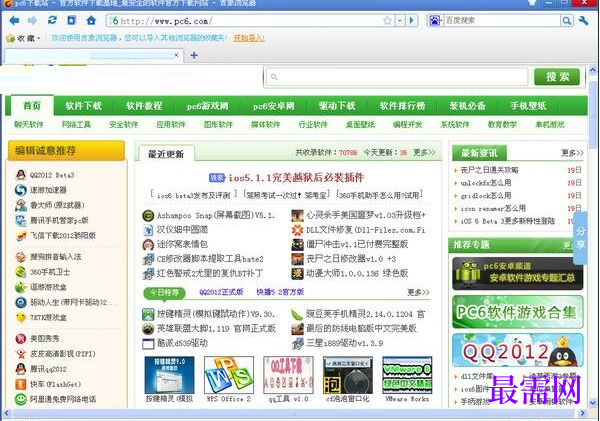Open ios5.1.1完美越狱后必装插件 headline
The width and height of the screenshot is (600, 421).
pos(296,178)
